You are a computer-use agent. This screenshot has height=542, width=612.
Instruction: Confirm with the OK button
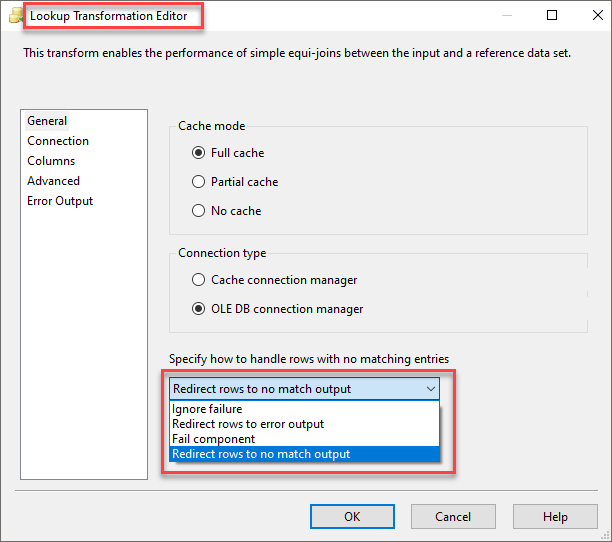[352, 517]
